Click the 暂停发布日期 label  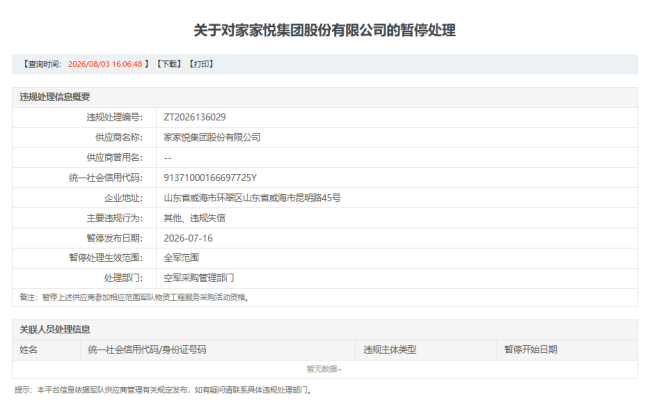click(x=114, y=238)
